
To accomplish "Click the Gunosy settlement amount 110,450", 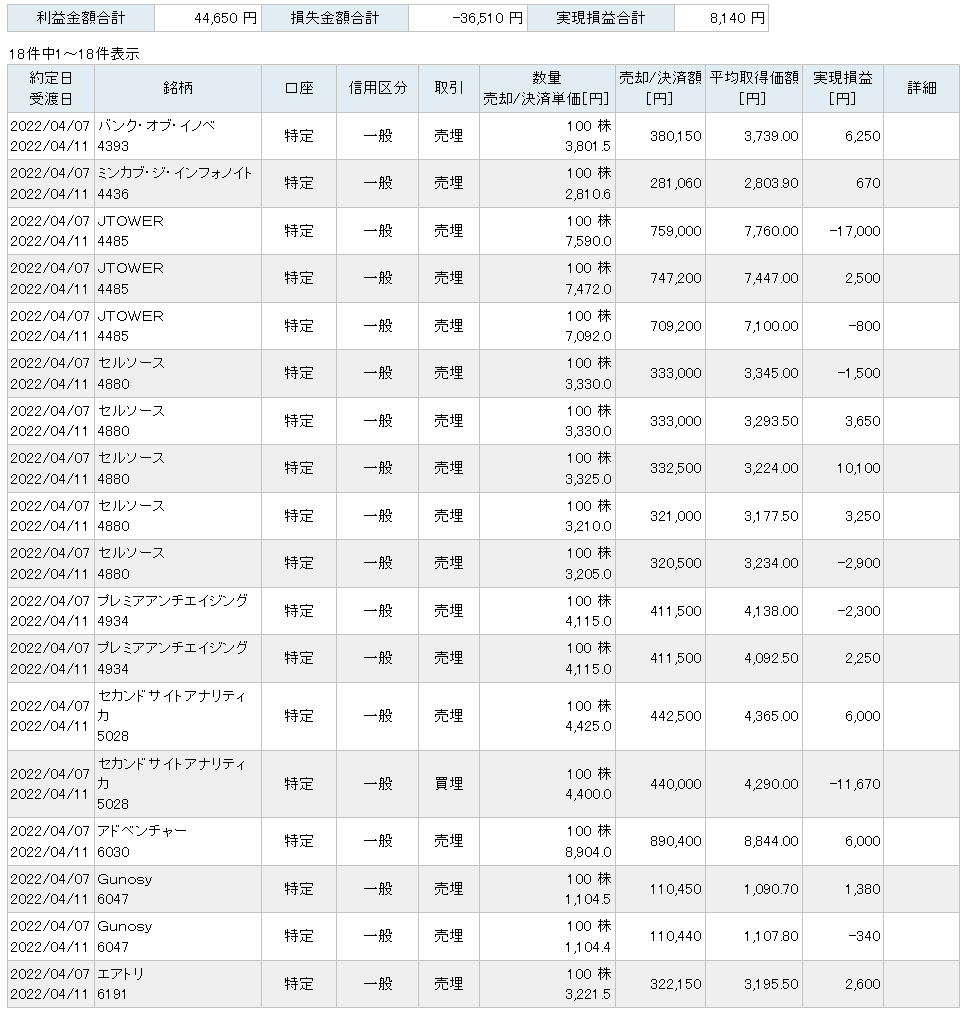I will click(676, 889).
